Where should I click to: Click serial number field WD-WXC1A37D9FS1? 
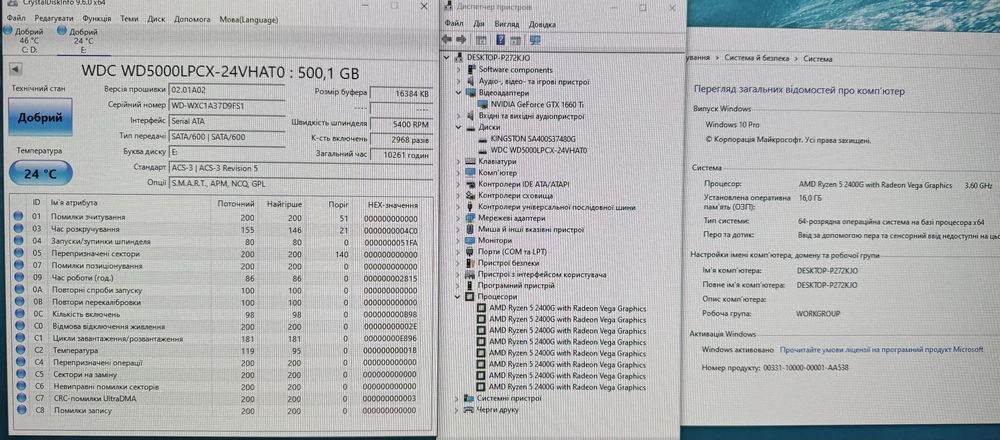click(x=226, y=105)
